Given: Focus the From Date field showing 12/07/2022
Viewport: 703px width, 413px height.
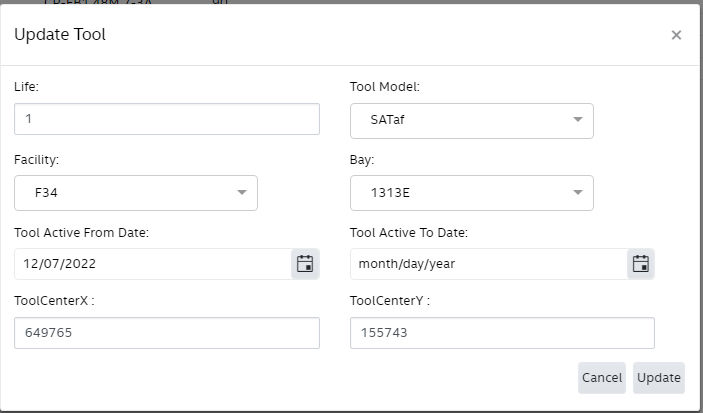Looking at the screenshot, I should click(x=152, y=264).
